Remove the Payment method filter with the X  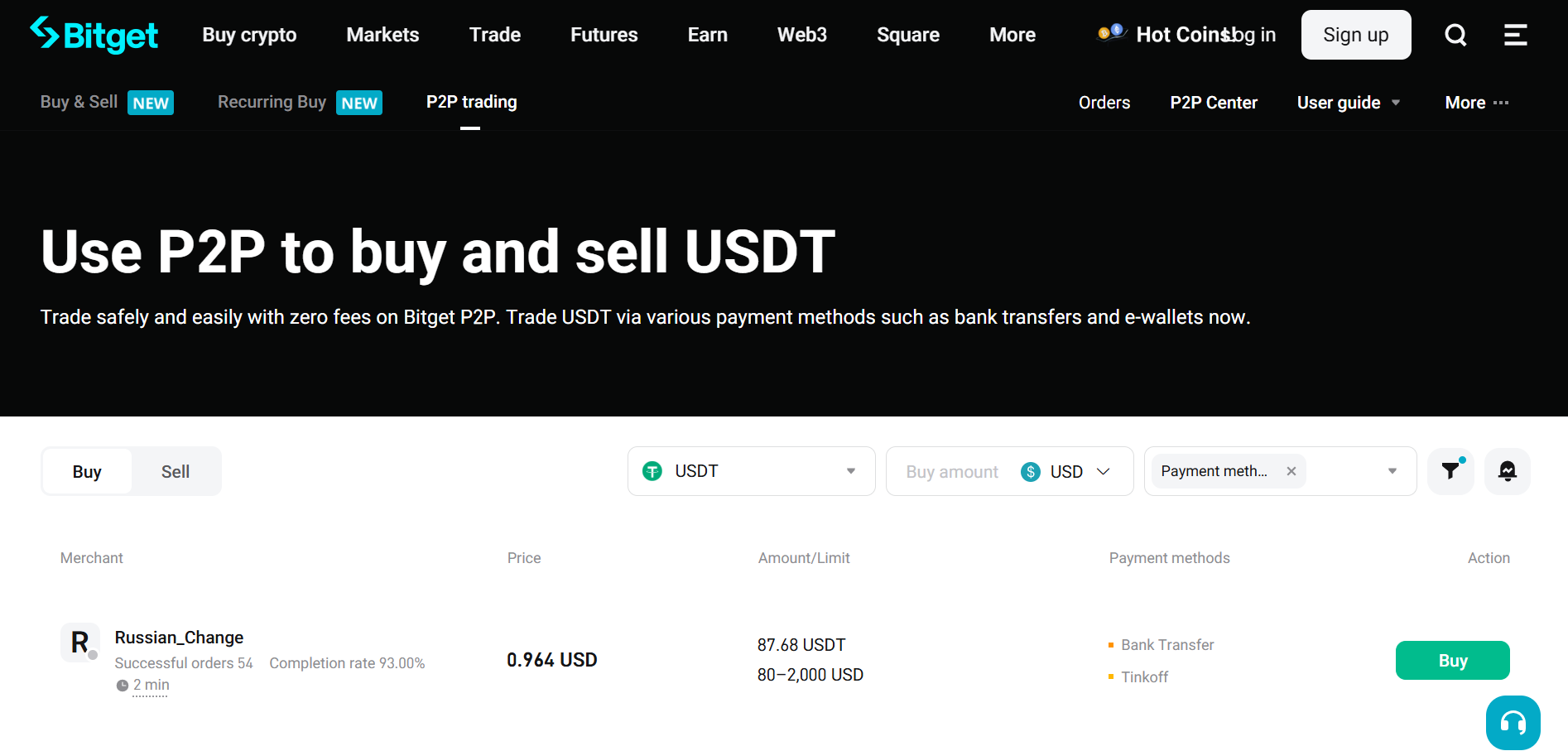coord(1291,470)
